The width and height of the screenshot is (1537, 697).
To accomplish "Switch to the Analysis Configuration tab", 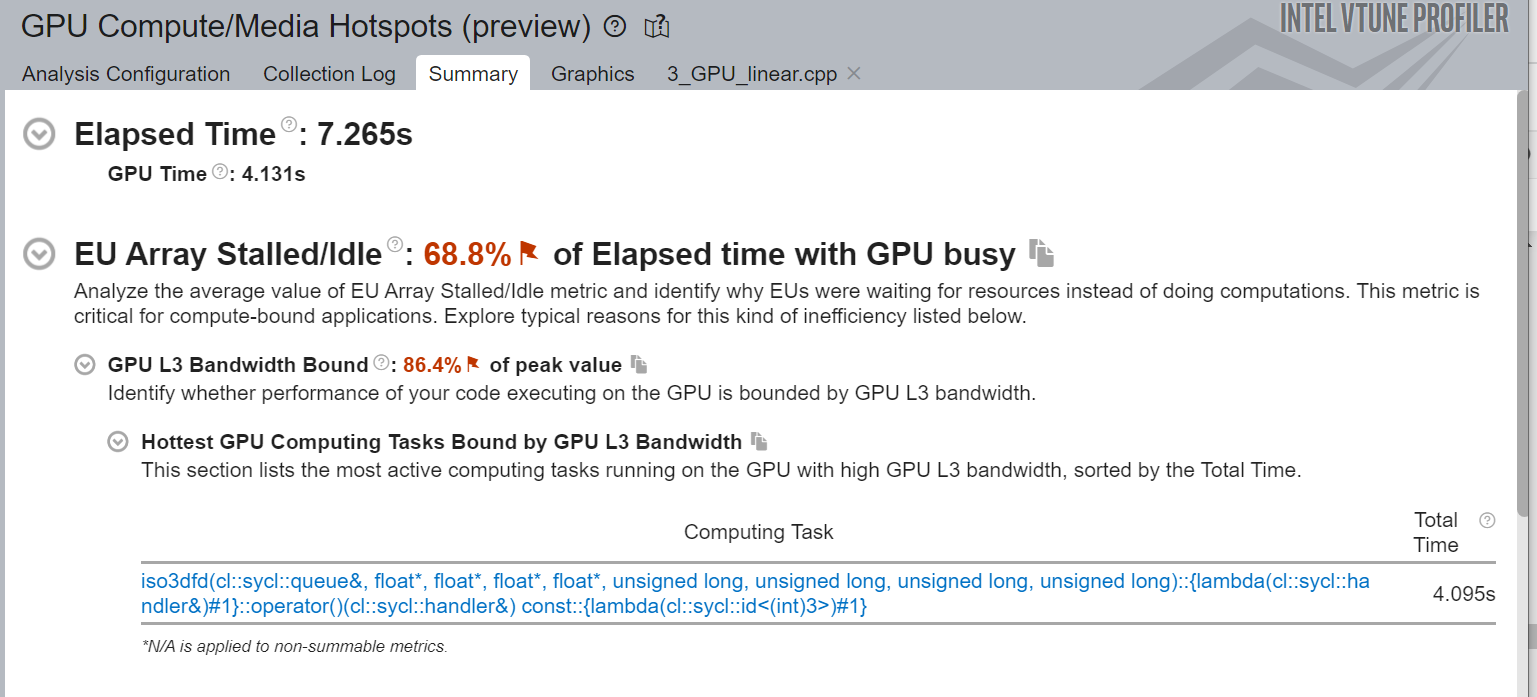I will 126,74.
